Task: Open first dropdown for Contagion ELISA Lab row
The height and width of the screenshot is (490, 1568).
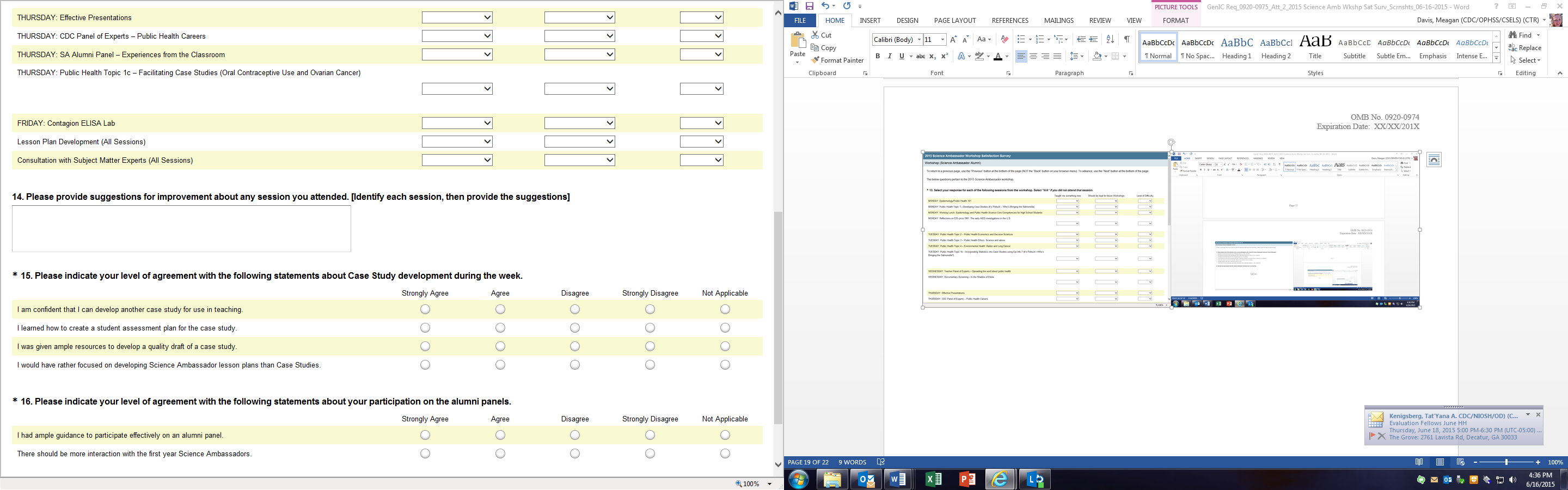Action: tap(457, 123)
